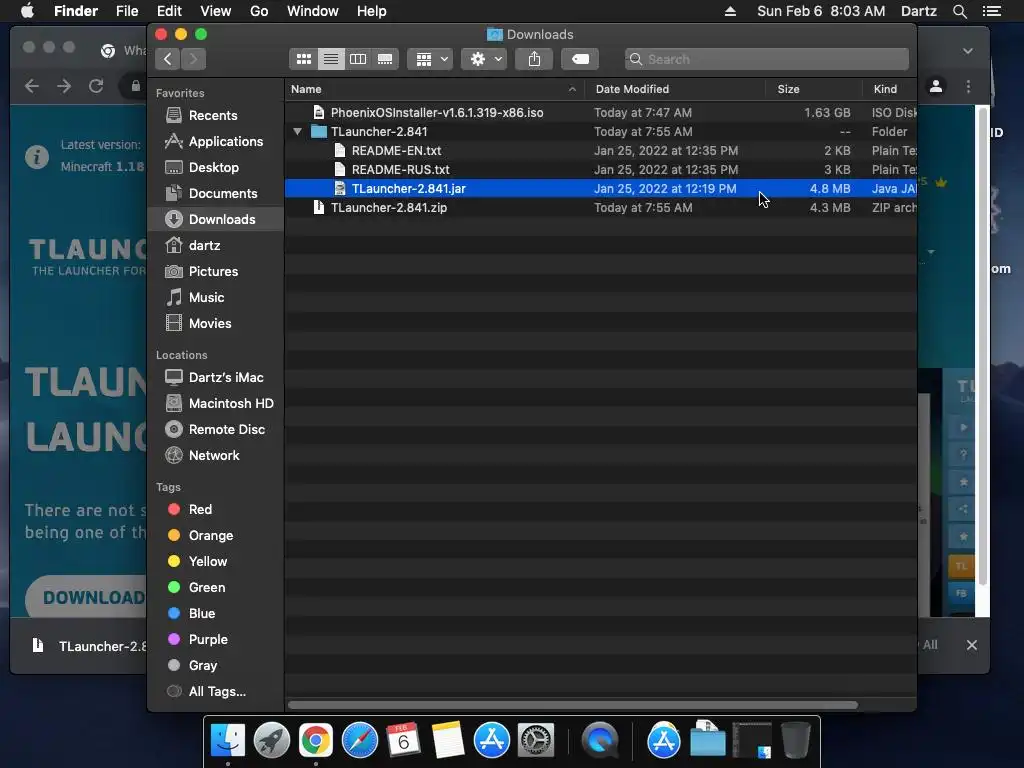
Task: Open Applications in sidebar
Action: (x=216, y=142)
